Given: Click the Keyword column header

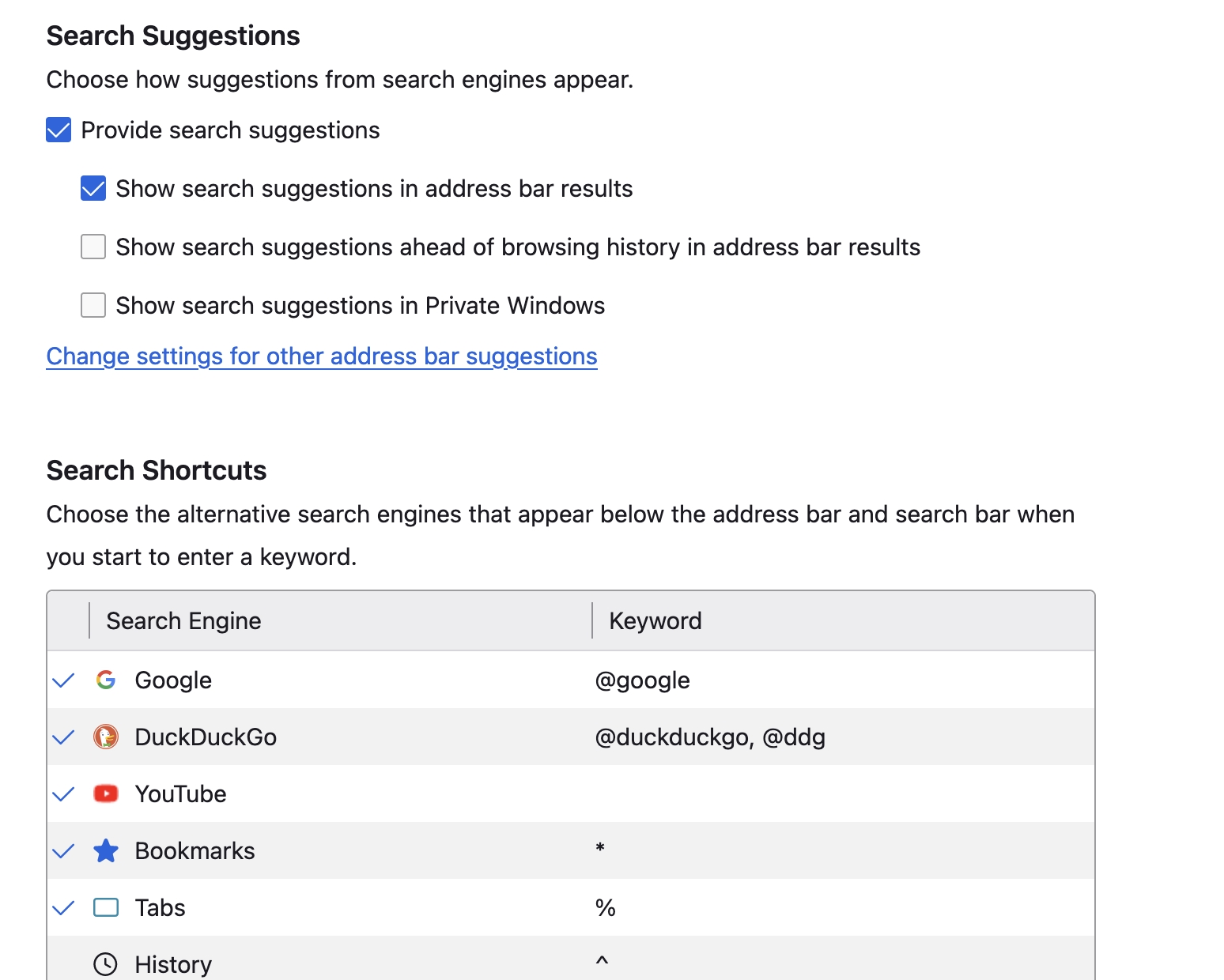Looking at the screenshot, I should tap(655, 621).
